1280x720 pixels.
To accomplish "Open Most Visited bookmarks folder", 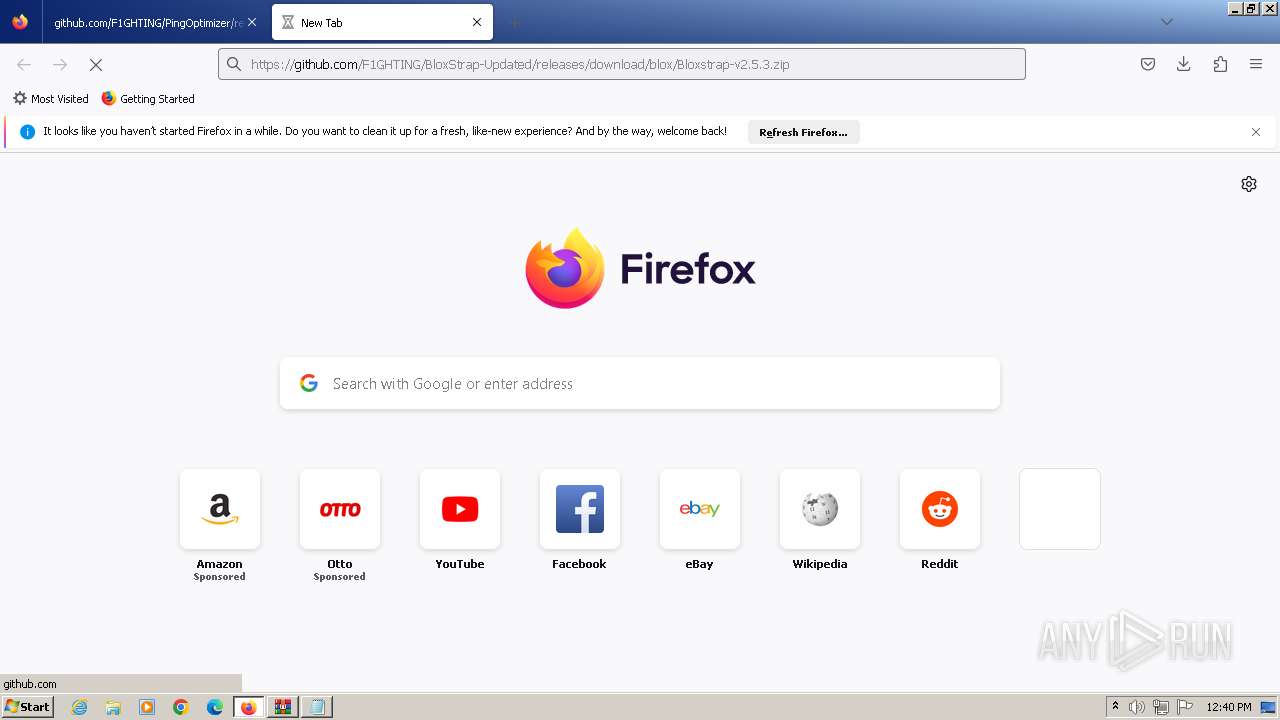I will coord(50,99).
